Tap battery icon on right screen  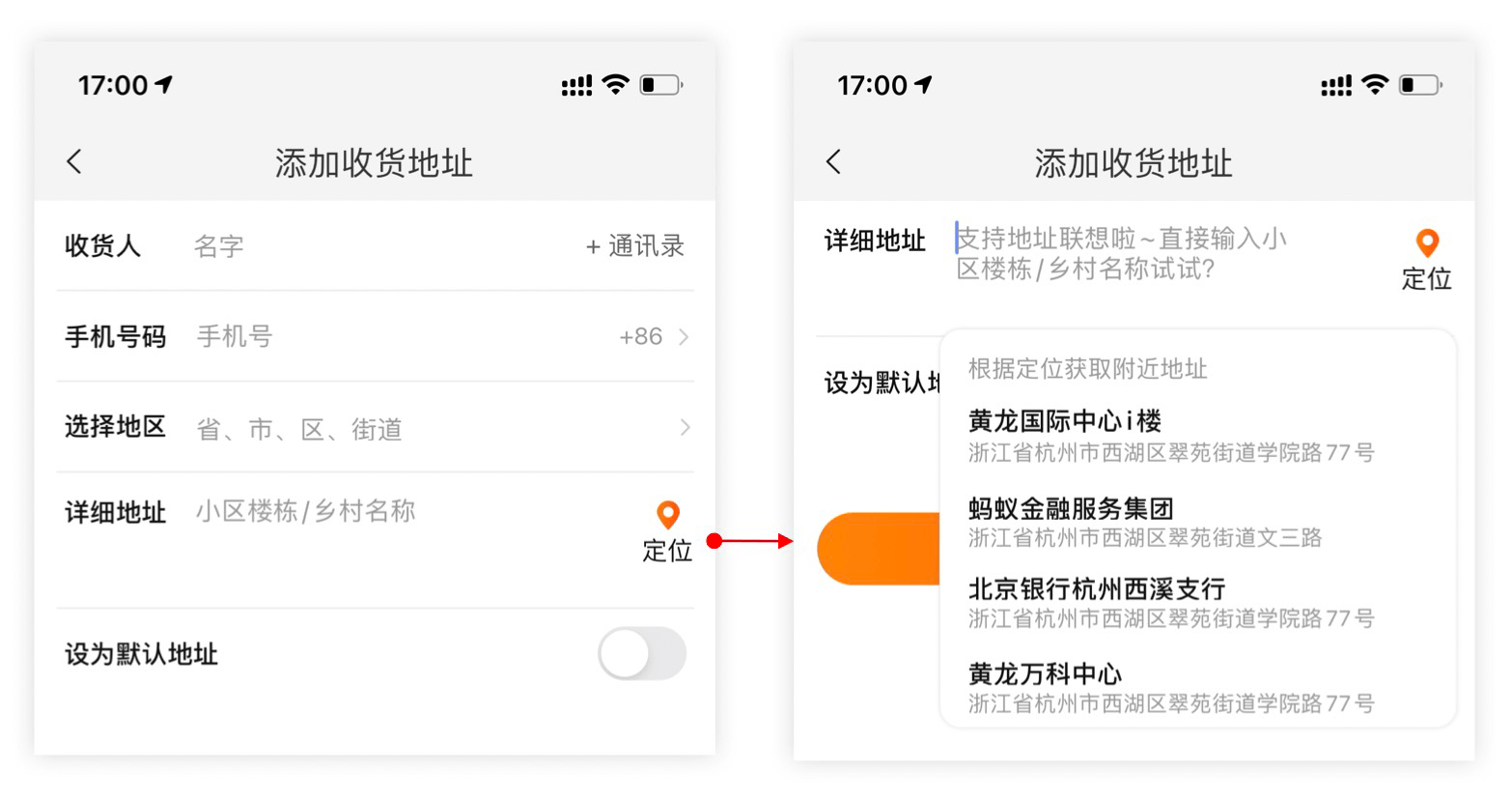coord(1421,85)
